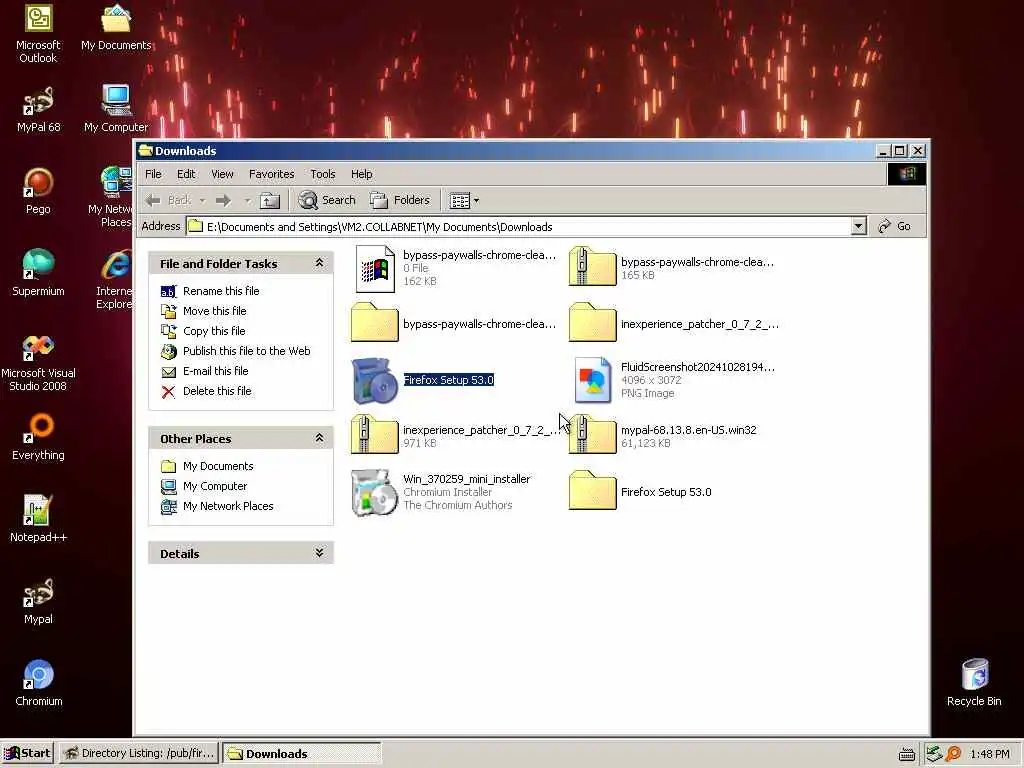The height and width of the screenshot is (768, 1024).
Task: Open the Favorites menu
Action: coord(272,174)
